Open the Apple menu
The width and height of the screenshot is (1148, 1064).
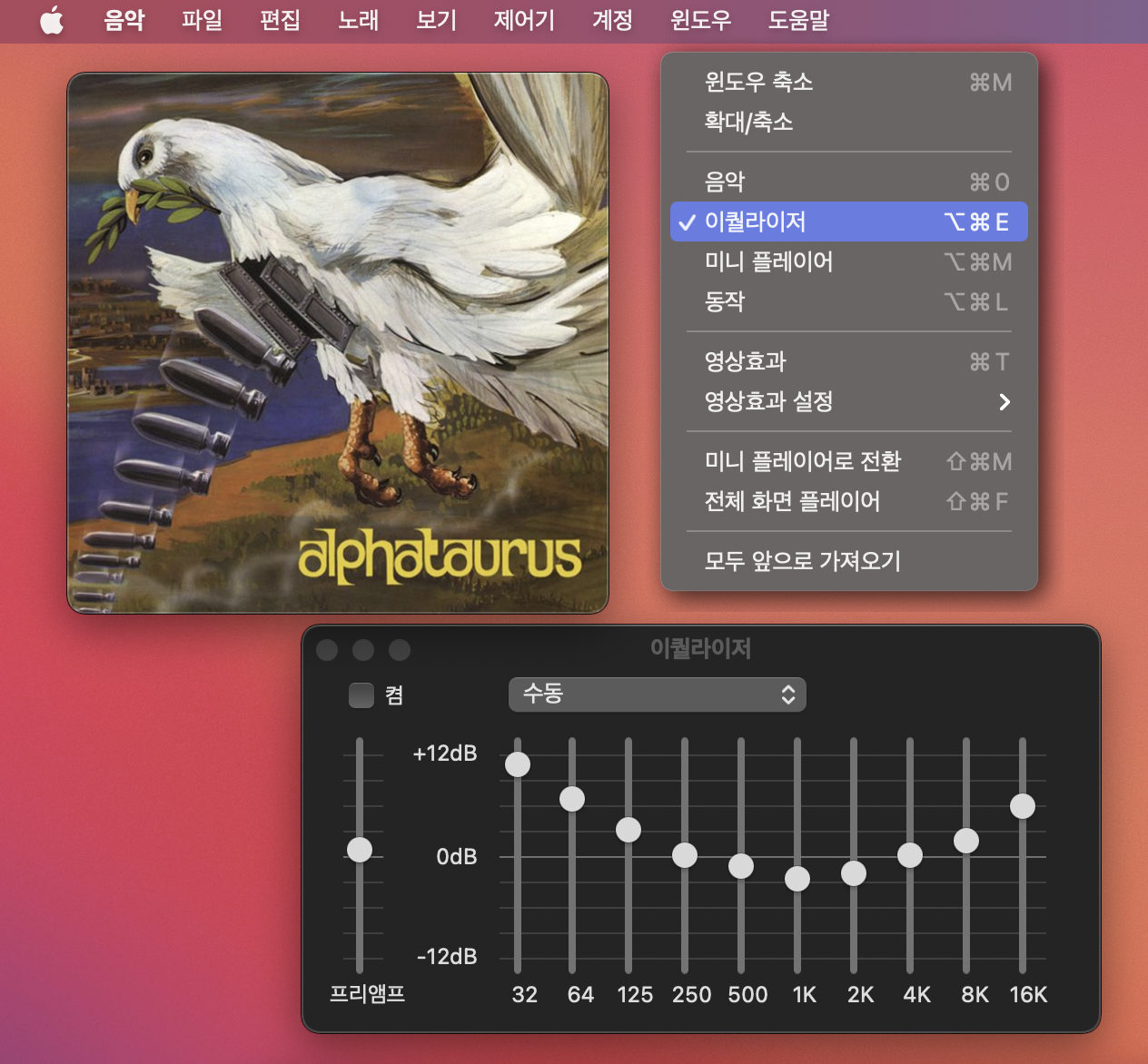click(52, 20)
